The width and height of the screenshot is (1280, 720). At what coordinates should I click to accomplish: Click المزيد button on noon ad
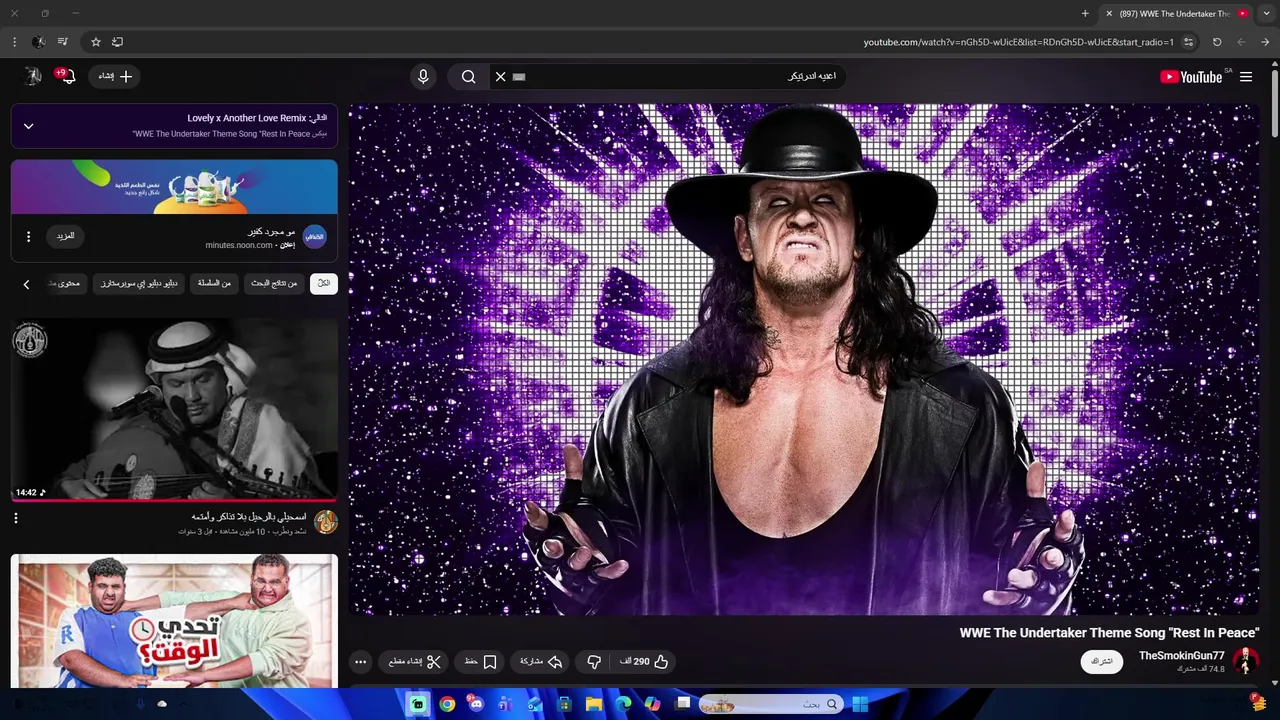pyautogui.click(x=66, y=236)
